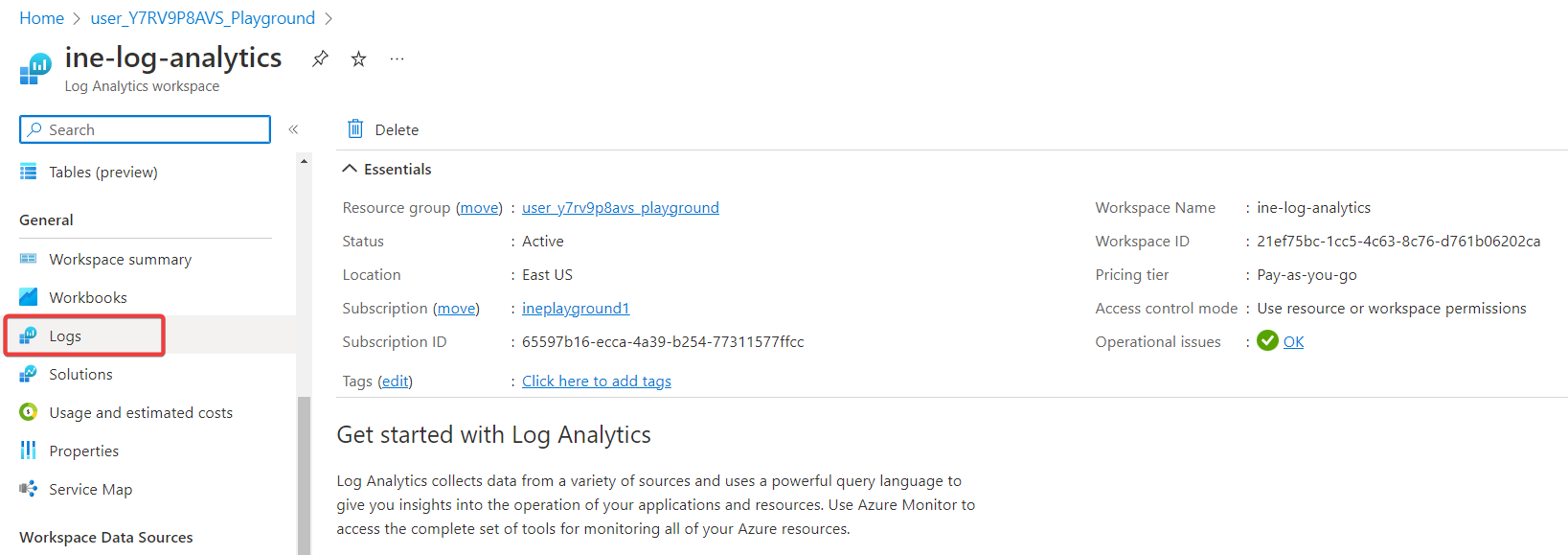Open the user_y7rv9p8avs_playground resource group link
The image size is (1568, 555).
click(x=620, y=208)
